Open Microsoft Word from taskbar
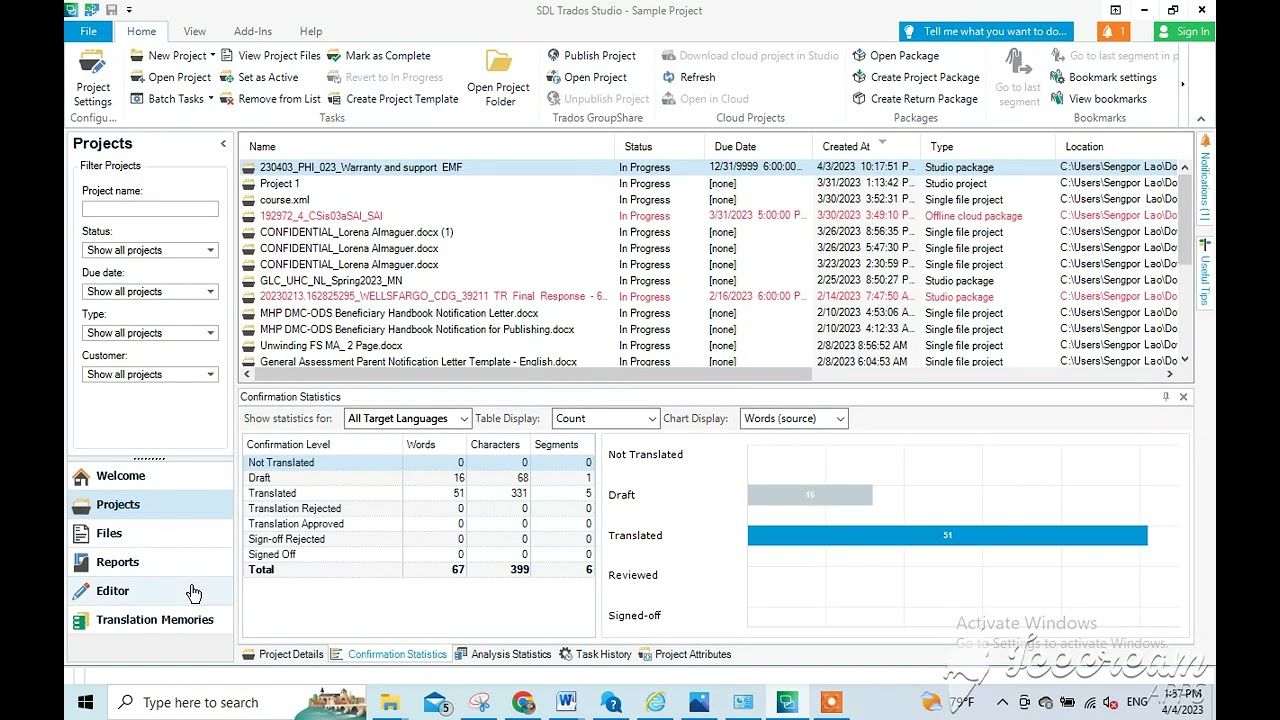 pos(567,703)
